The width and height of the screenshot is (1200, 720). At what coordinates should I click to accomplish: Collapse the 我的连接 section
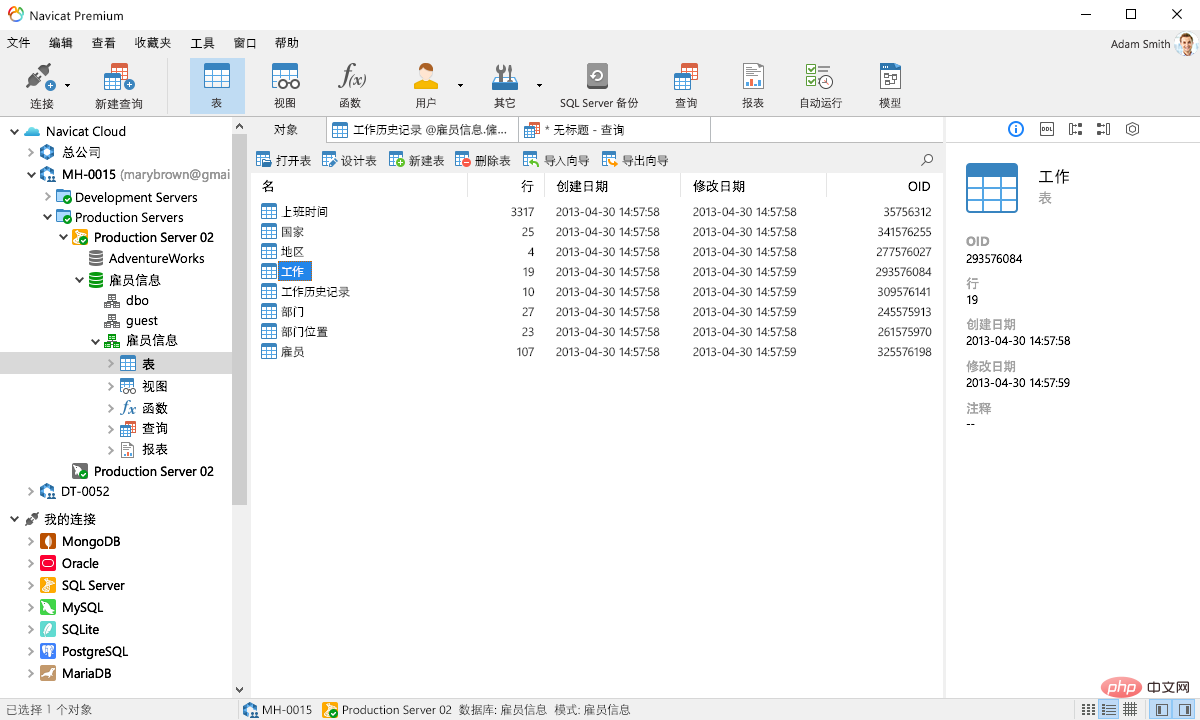pyautogui.click(x=14, y=519)
